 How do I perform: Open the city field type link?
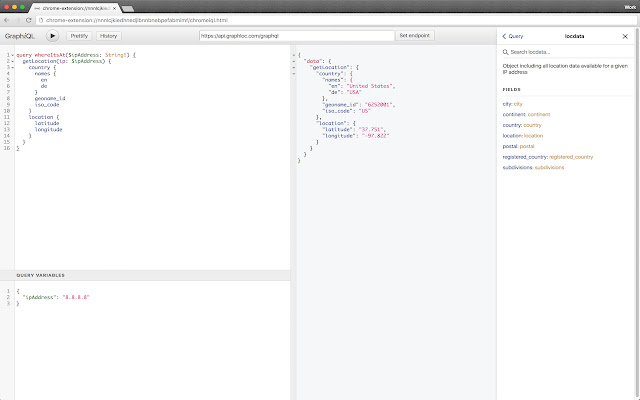(519, 104)
